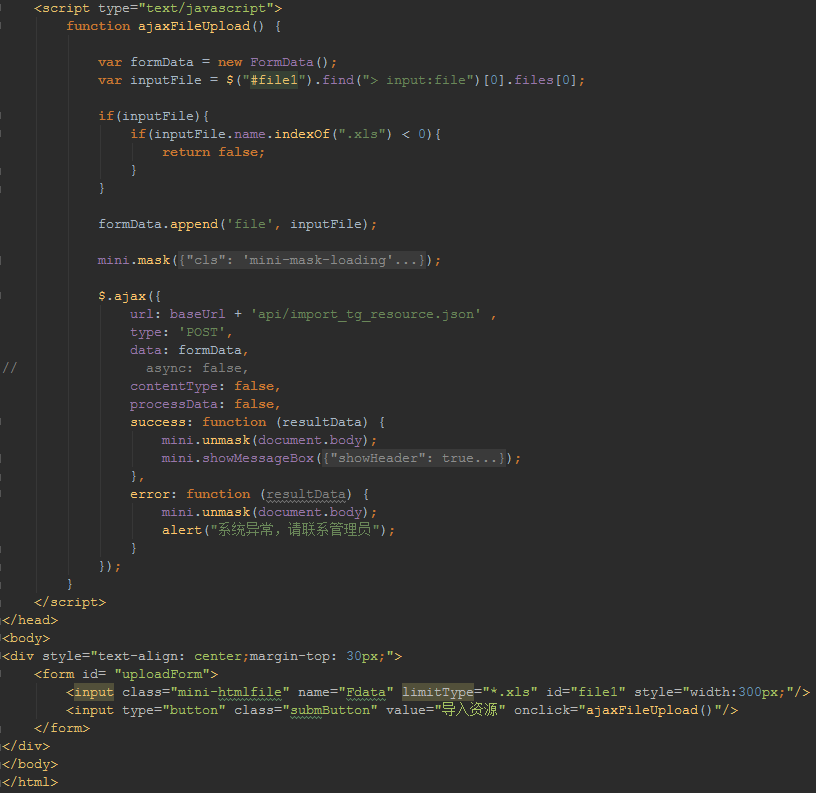The image size is (816, 793).
Task: Expand the folded "cls": 'mini-mask-loading' block
Action: [302, 260]
